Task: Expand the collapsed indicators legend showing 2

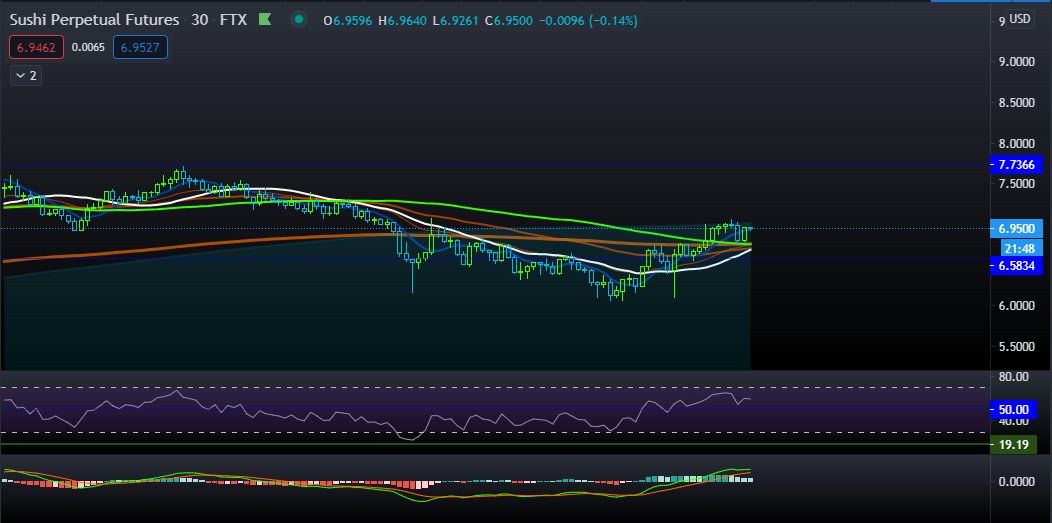Action: [x=25, y=76]
